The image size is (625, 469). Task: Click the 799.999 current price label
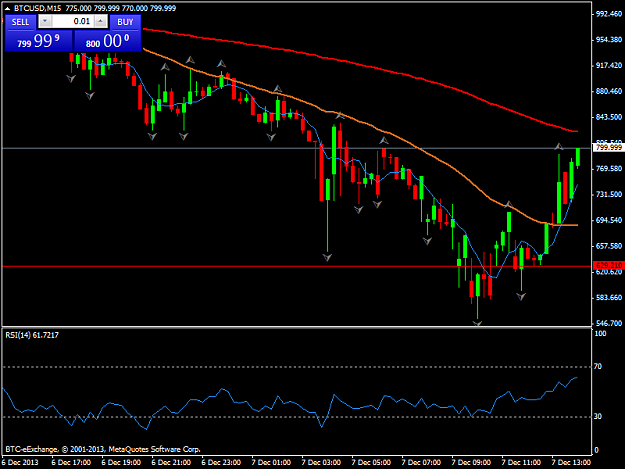click(608, 148)
